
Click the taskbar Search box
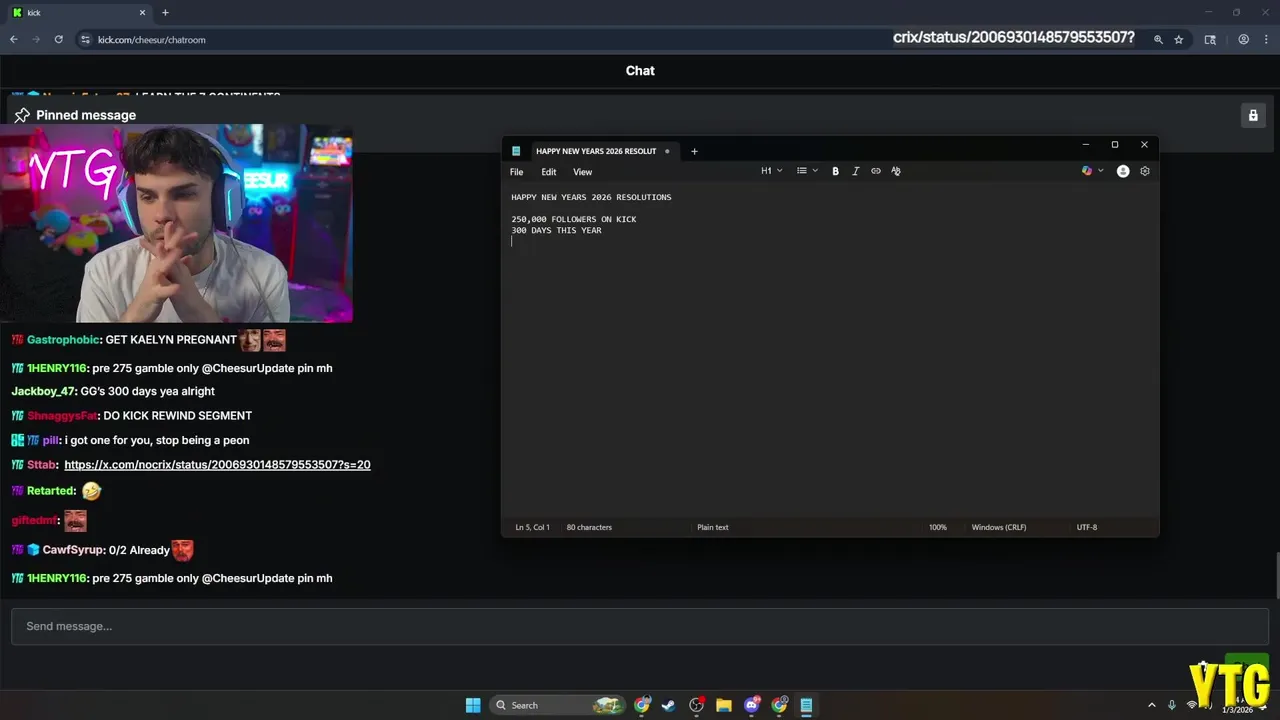558,705
